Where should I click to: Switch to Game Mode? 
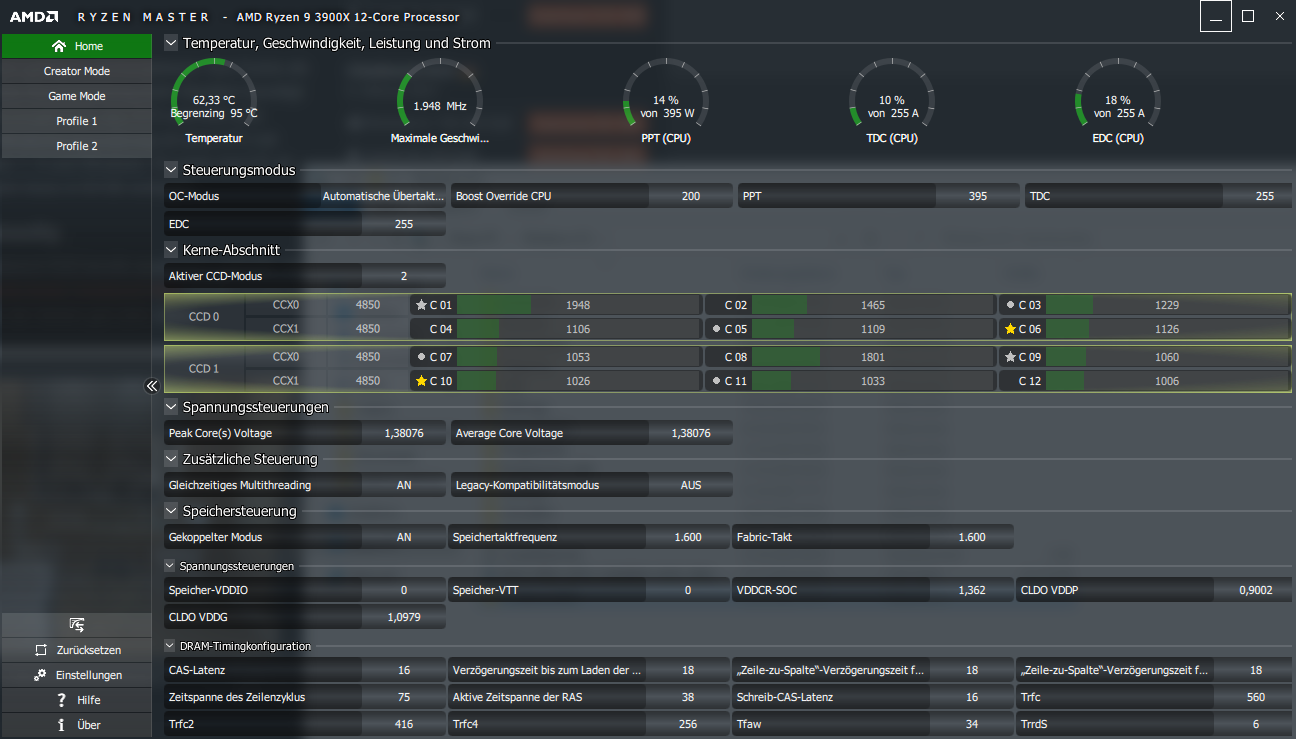click(x=76, y=96)
